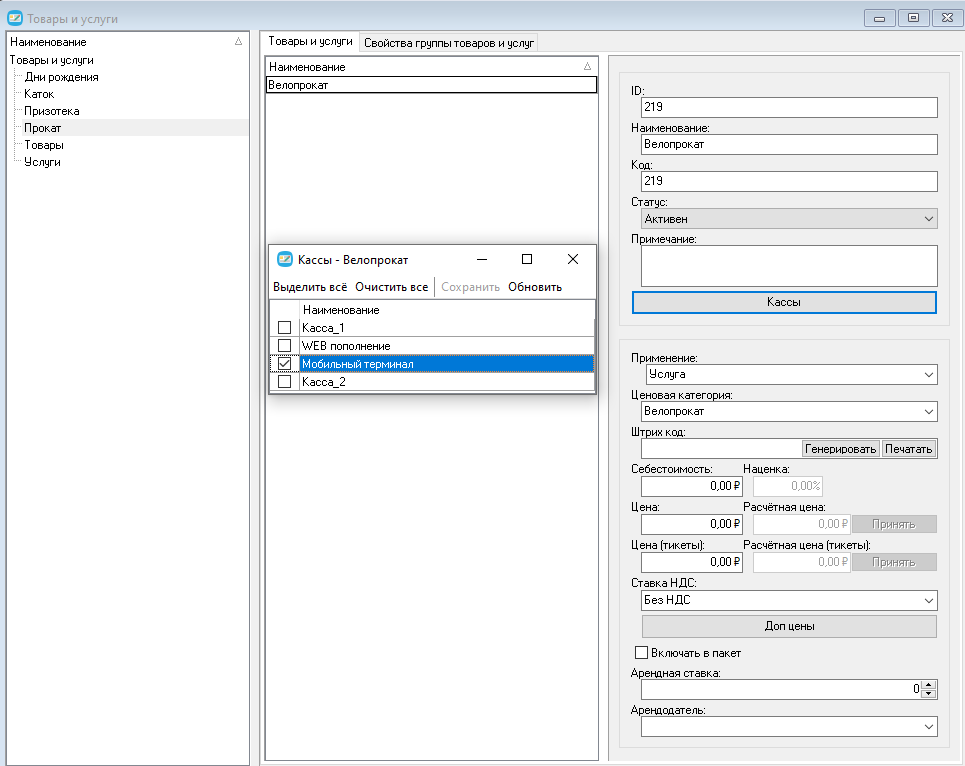Switch to Свойства группы товаров и услуг tab

click(x=449, y=43)
